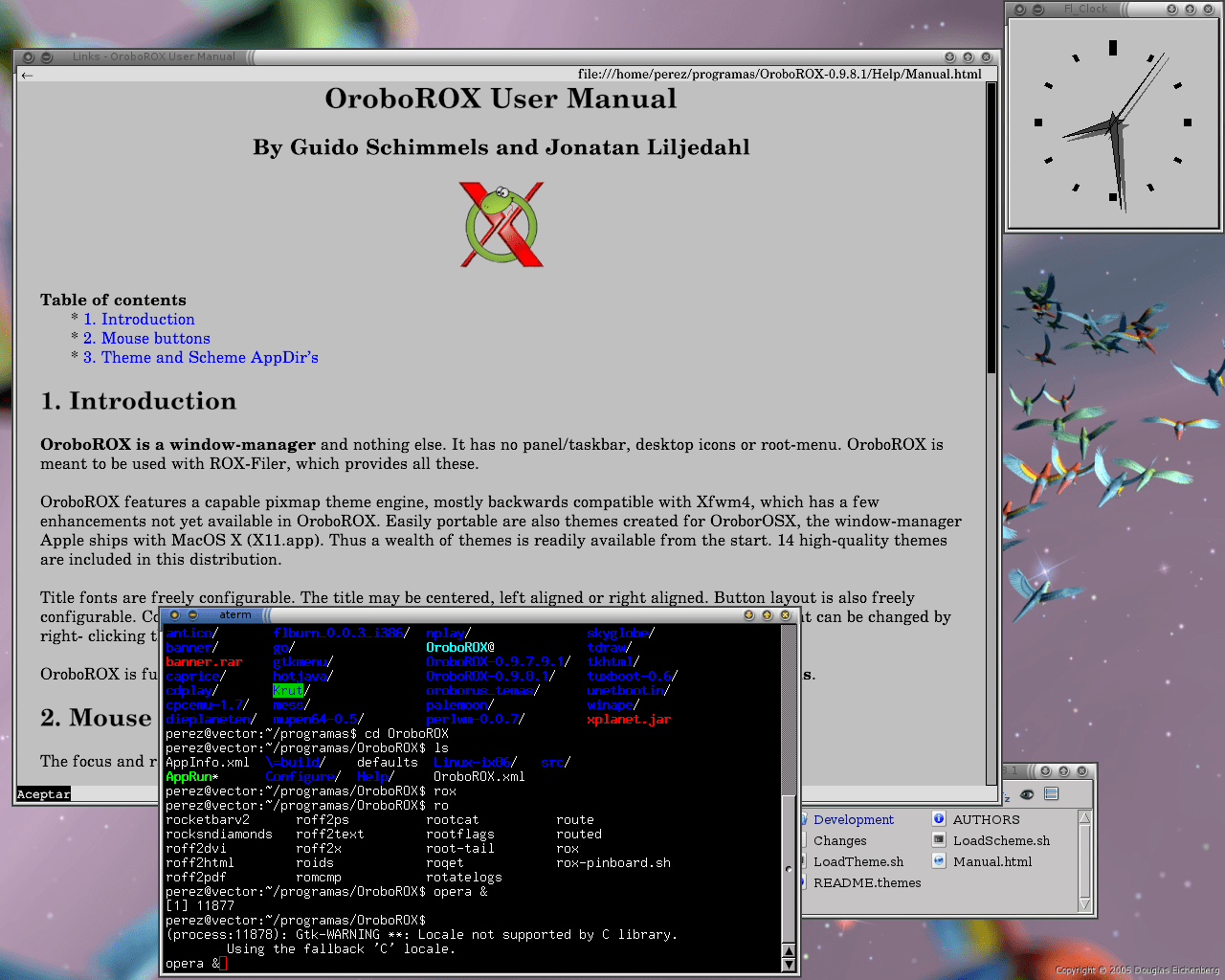
Task: Close the Fl_Clock window
Action: pyautogui.click(x=1208, y=10)
